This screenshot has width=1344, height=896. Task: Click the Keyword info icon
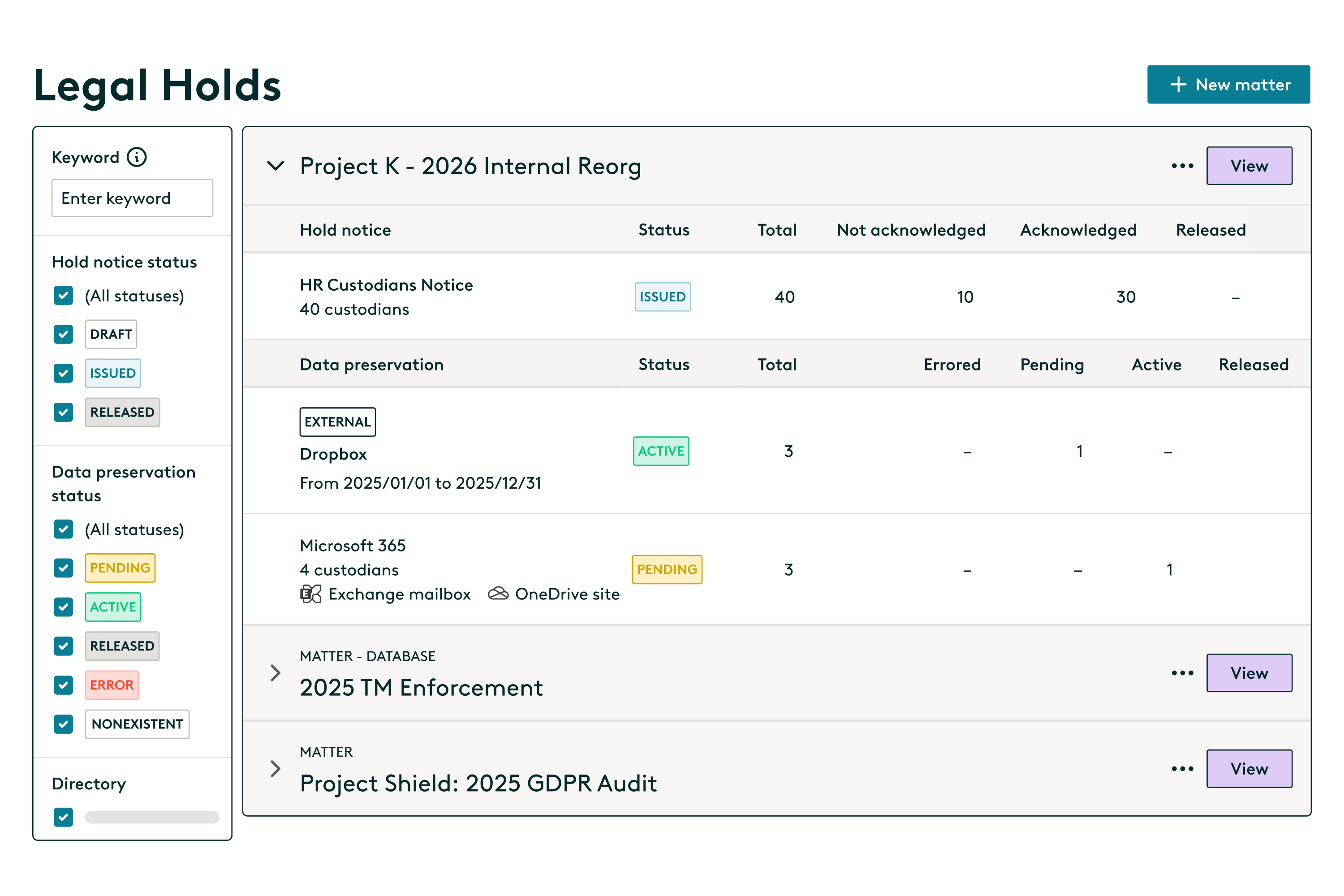tap(137, 156)
